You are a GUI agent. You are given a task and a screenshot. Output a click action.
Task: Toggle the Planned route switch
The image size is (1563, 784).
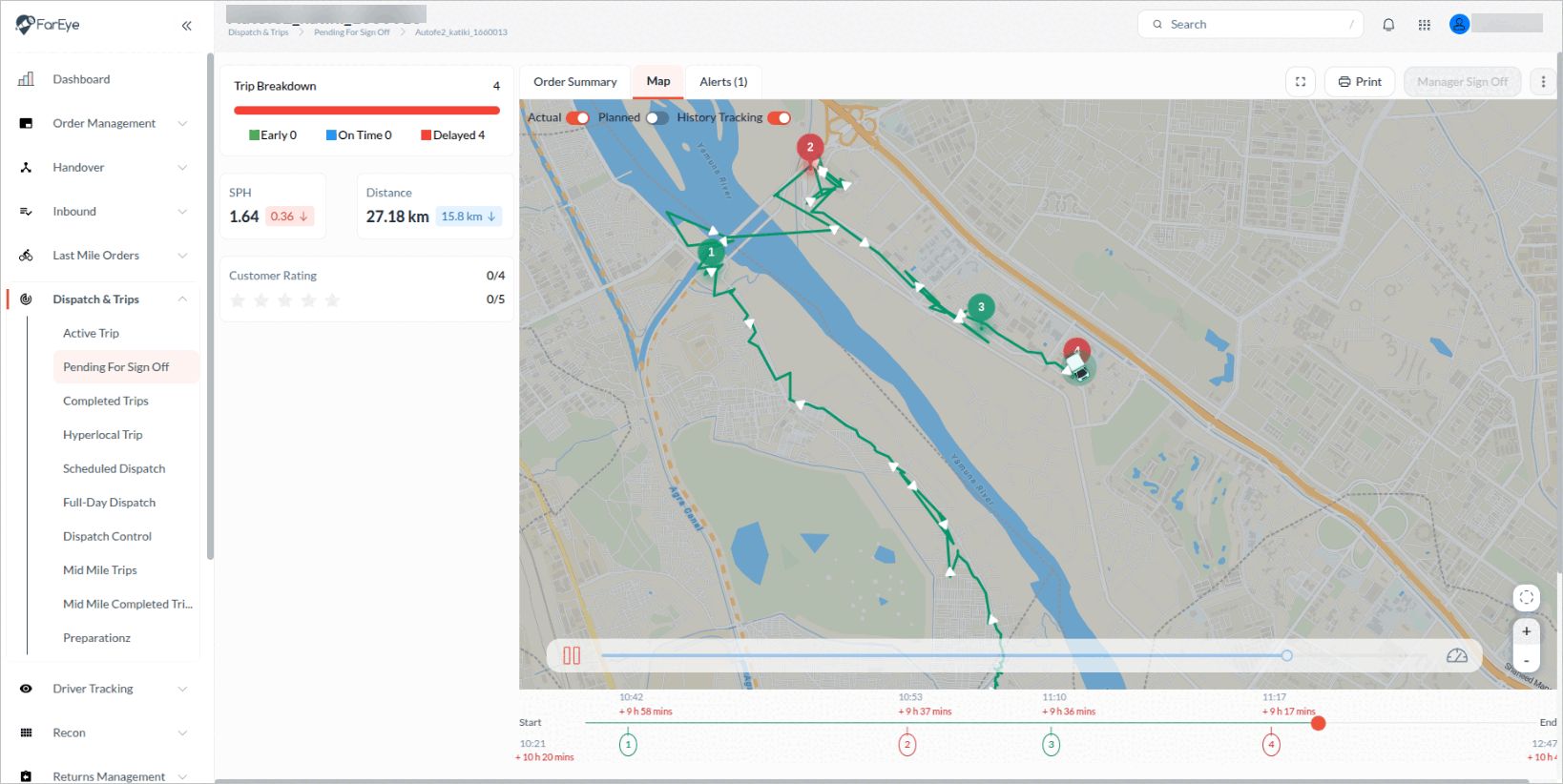click(x=657, y=118)
